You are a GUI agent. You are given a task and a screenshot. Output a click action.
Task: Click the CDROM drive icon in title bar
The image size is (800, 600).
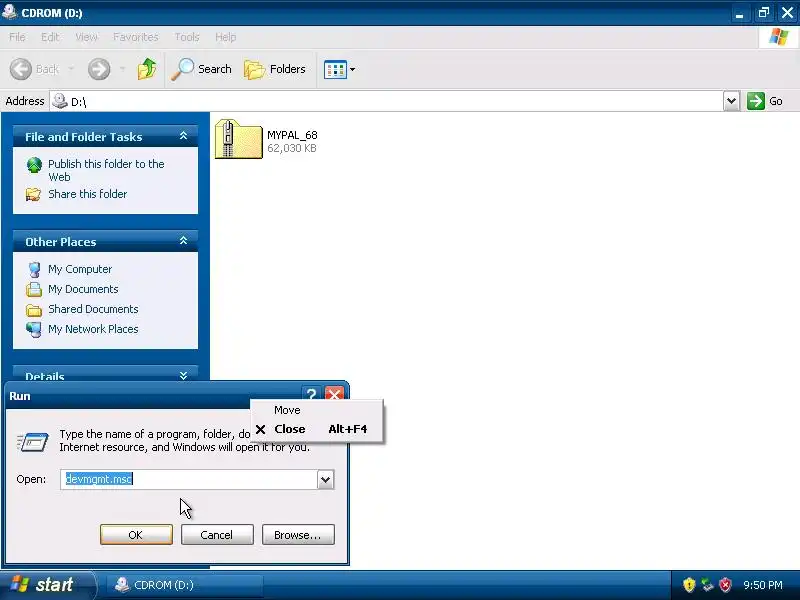[9, 12]
